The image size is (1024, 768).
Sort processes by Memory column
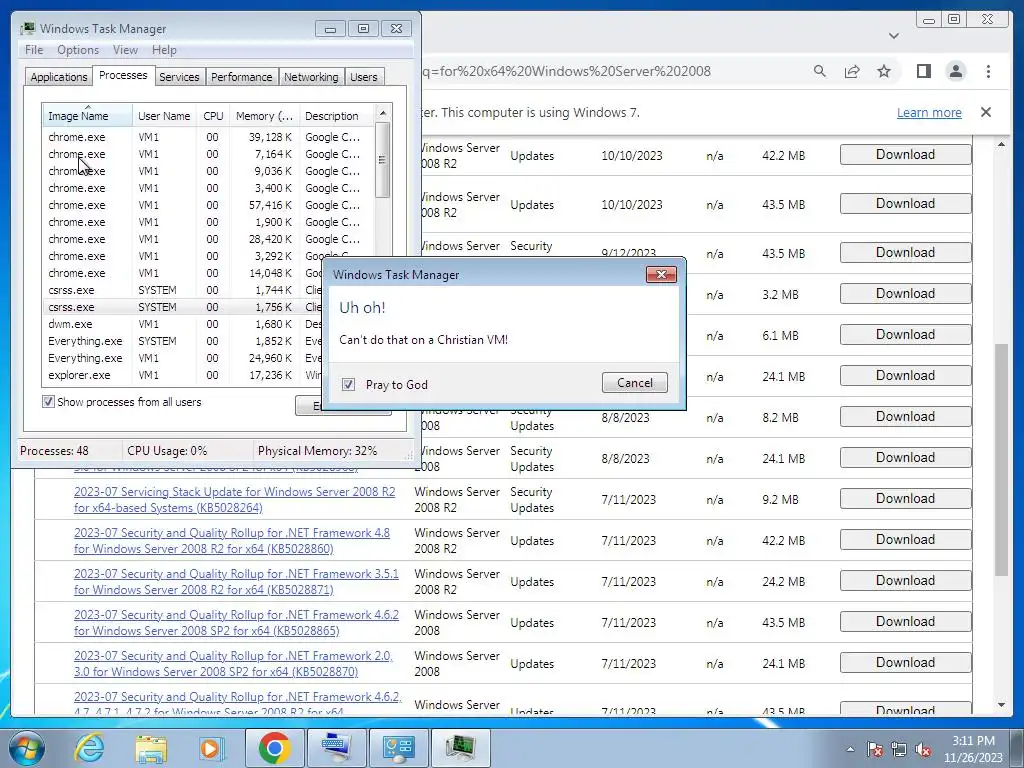click(264, 116)
